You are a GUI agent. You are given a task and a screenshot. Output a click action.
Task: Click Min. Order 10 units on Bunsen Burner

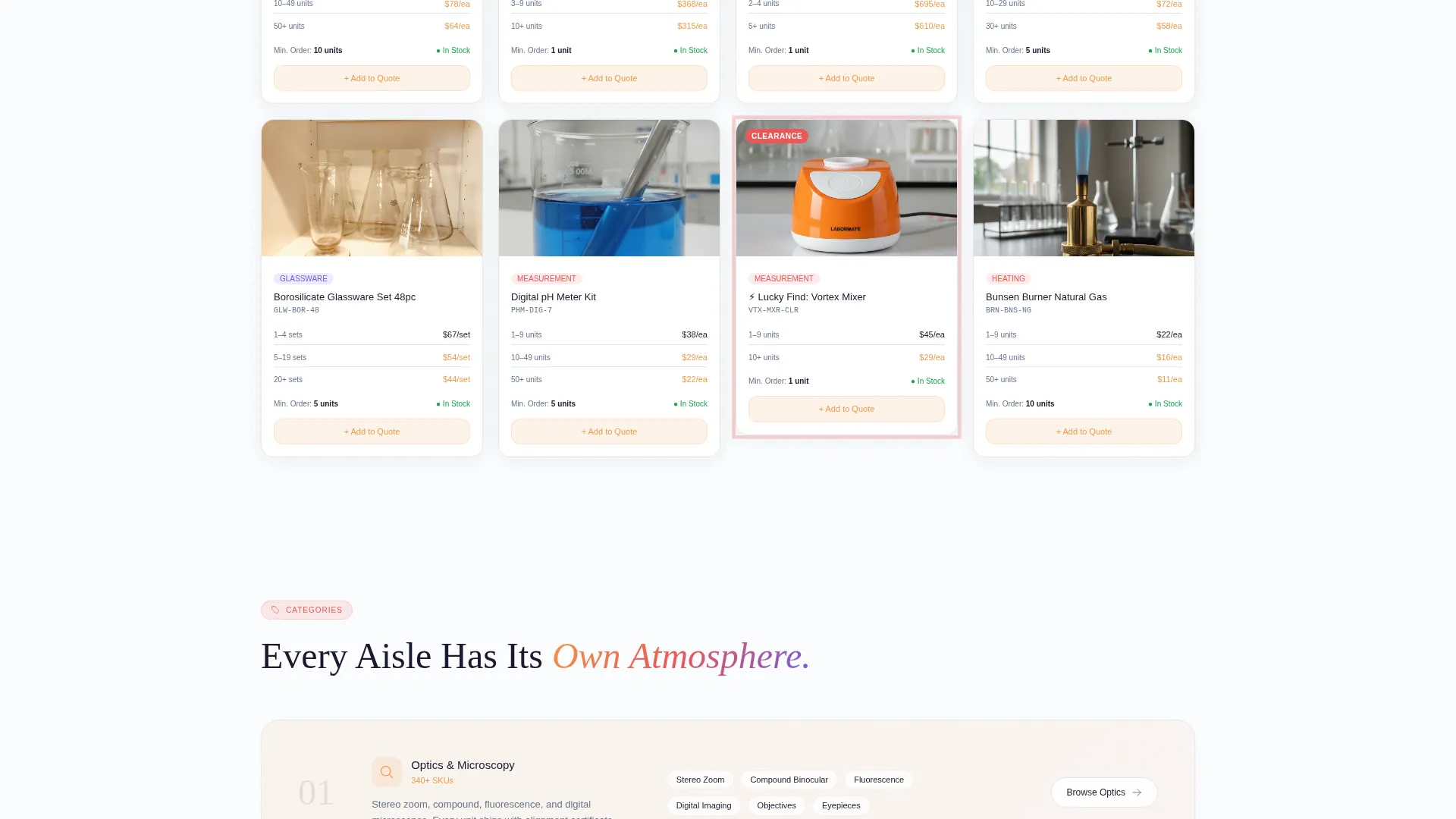(1020, 404)
